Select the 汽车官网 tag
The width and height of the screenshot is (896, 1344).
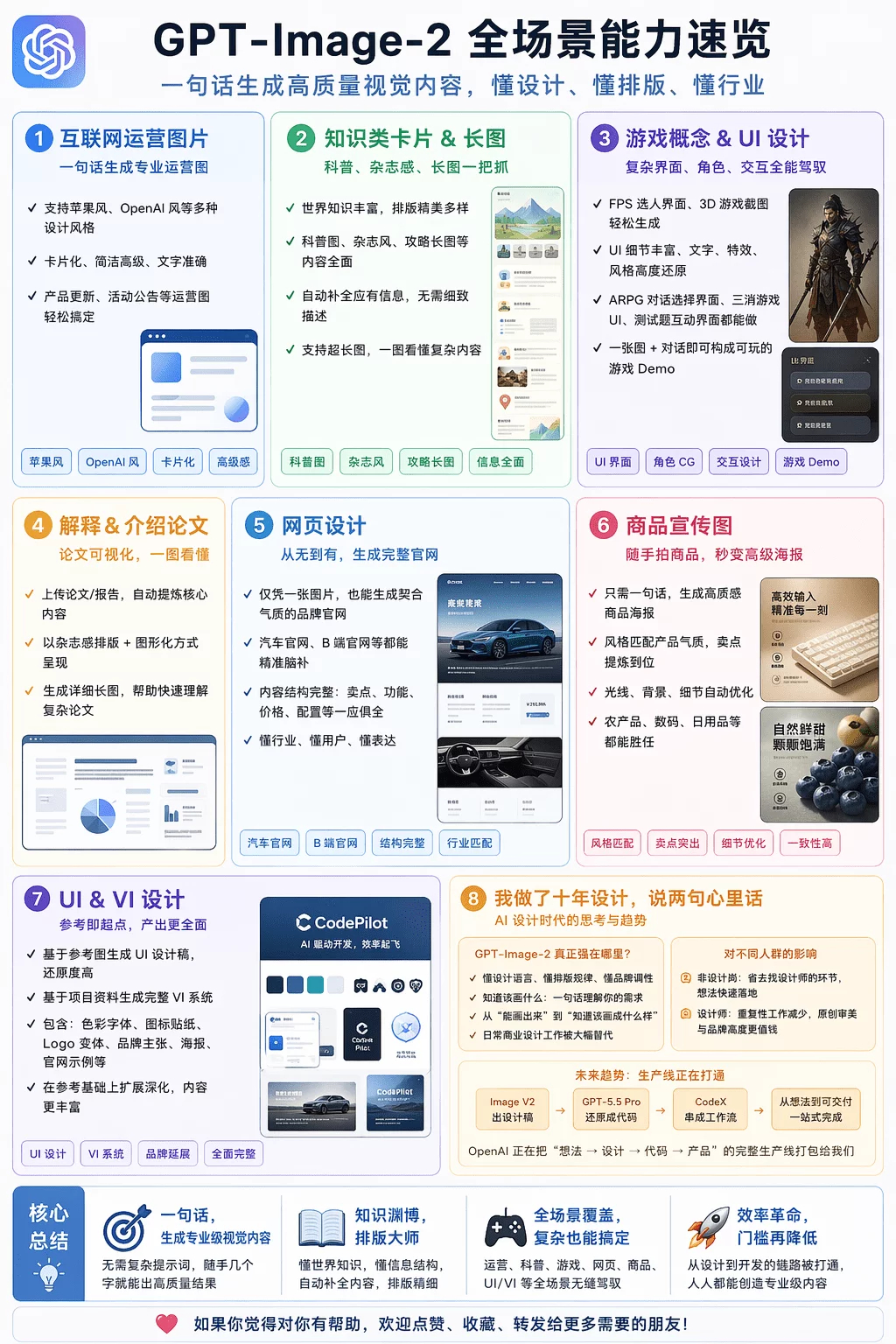click(269, 843)
